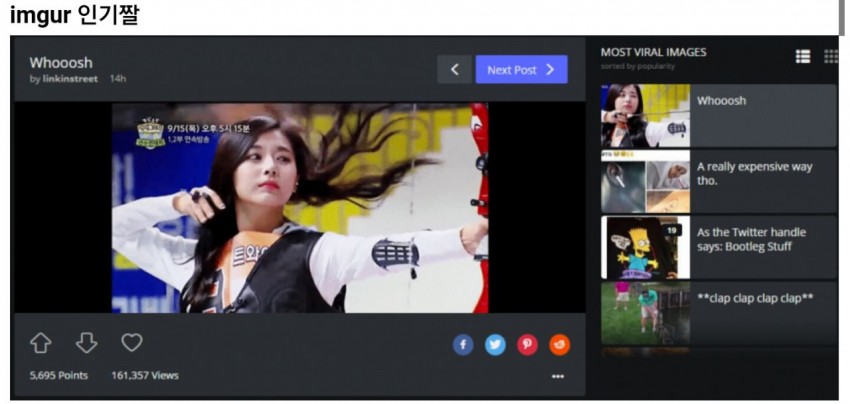This screenshot has width=850, height=404.
Task: Click the Next Post button
Action: (521, 69)
